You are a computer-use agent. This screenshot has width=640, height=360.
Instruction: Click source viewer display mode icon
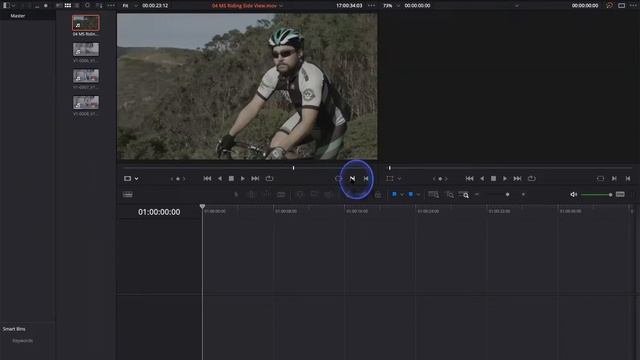tap(127, 178)
